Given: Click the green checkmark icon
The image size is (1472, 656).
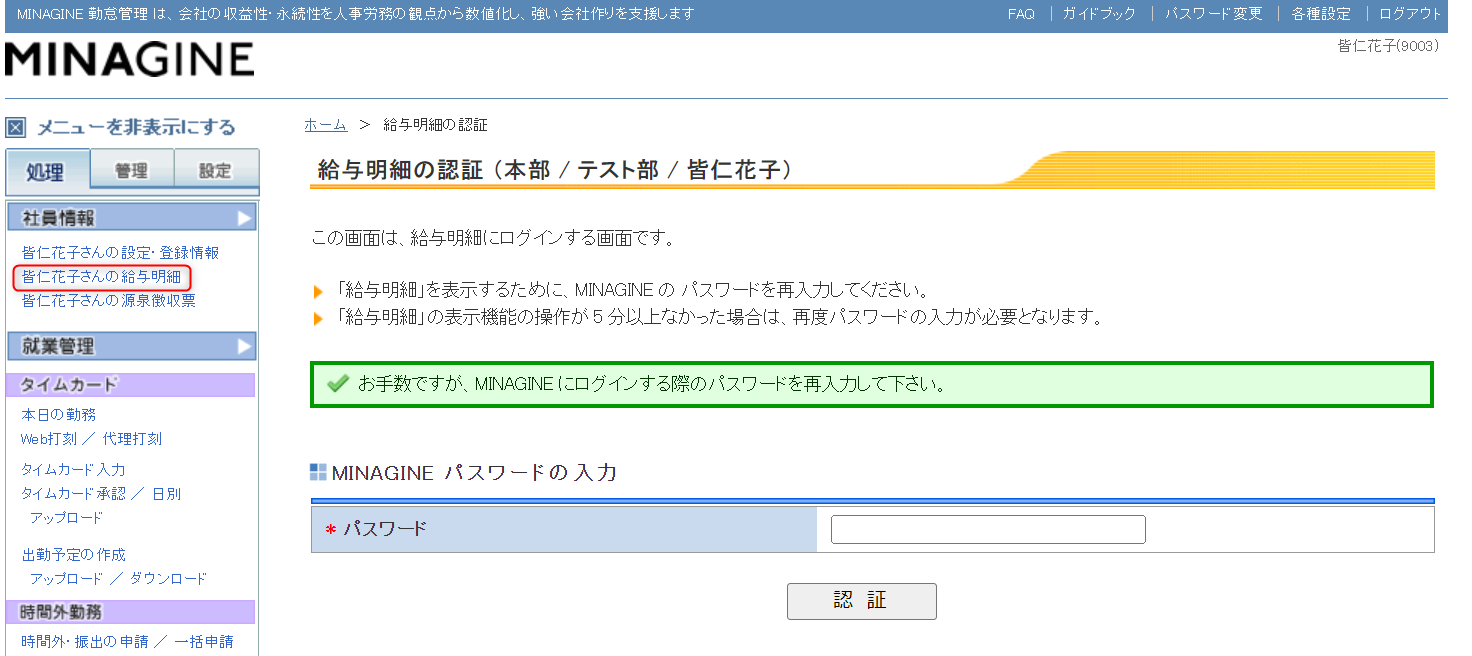Looking at the screenshot, I should click(337, 384).
